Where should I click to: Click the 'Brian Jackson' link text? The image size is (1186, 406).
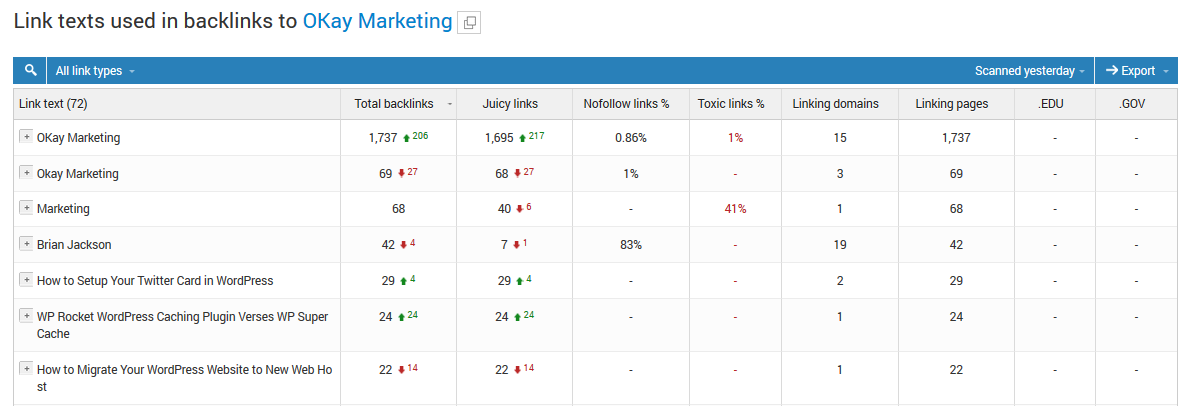(74, 244)
